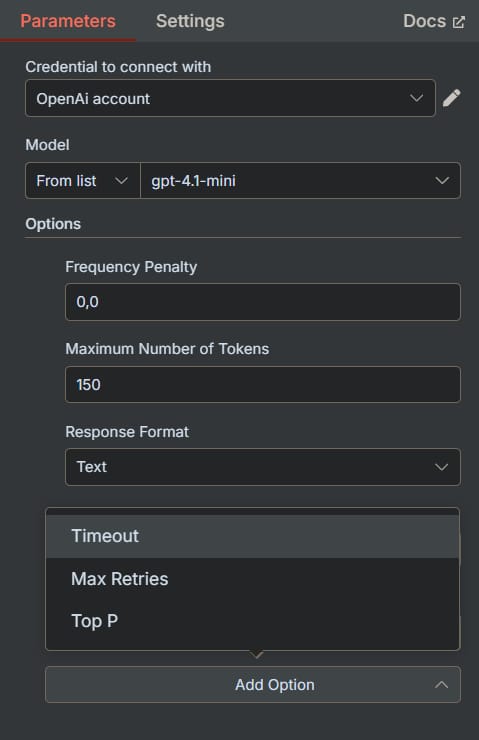The height and width of the screenshot is (740, 479).
Task: Click the chevron arrow in gpt-4.1-mini field
Action: click(442, 181)
